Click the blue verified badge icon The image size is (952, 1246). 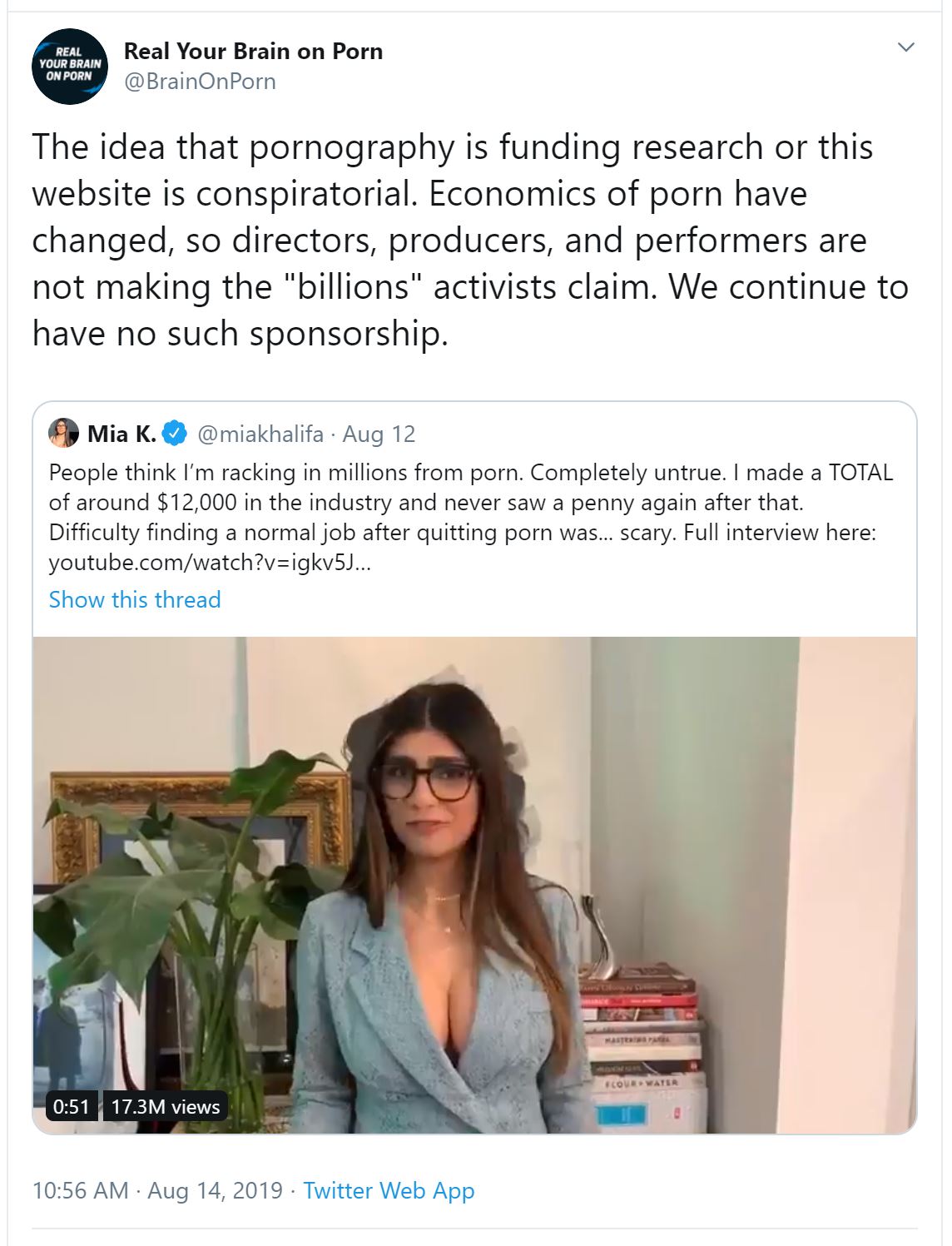pyautogui.click(x=174, y=434)
